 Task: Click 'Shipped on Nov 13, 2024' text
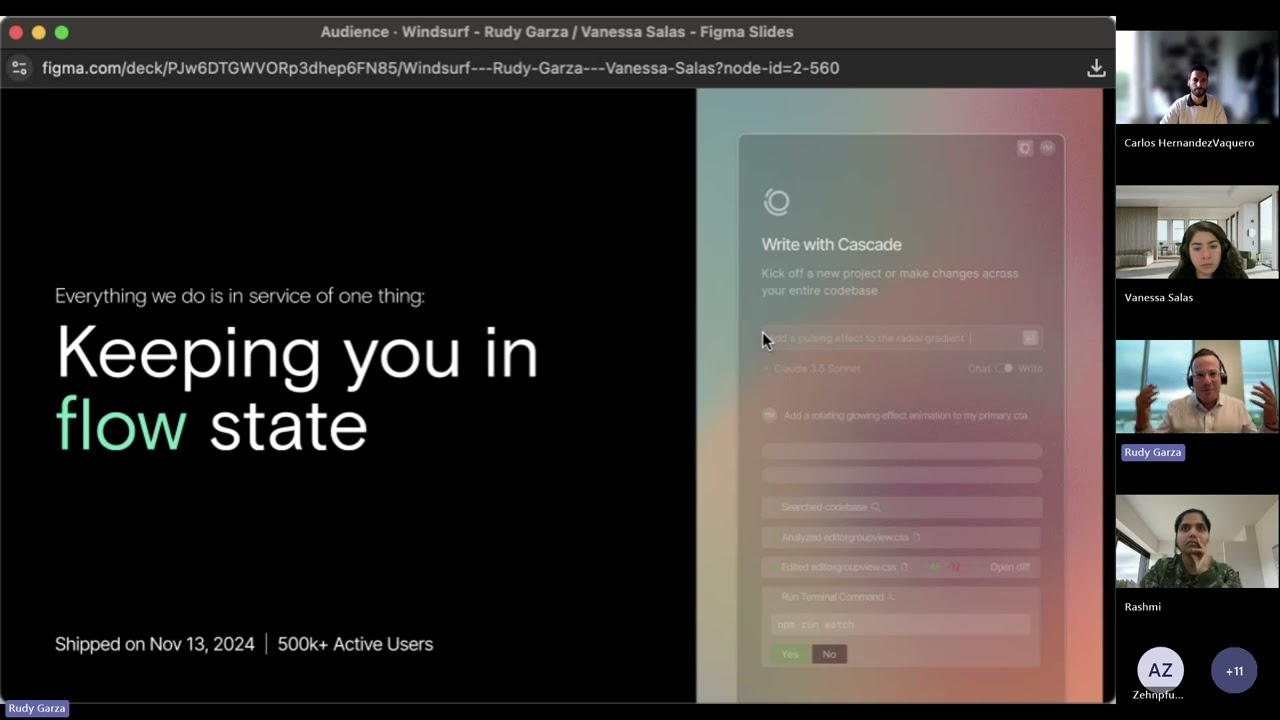coord(155,644)
